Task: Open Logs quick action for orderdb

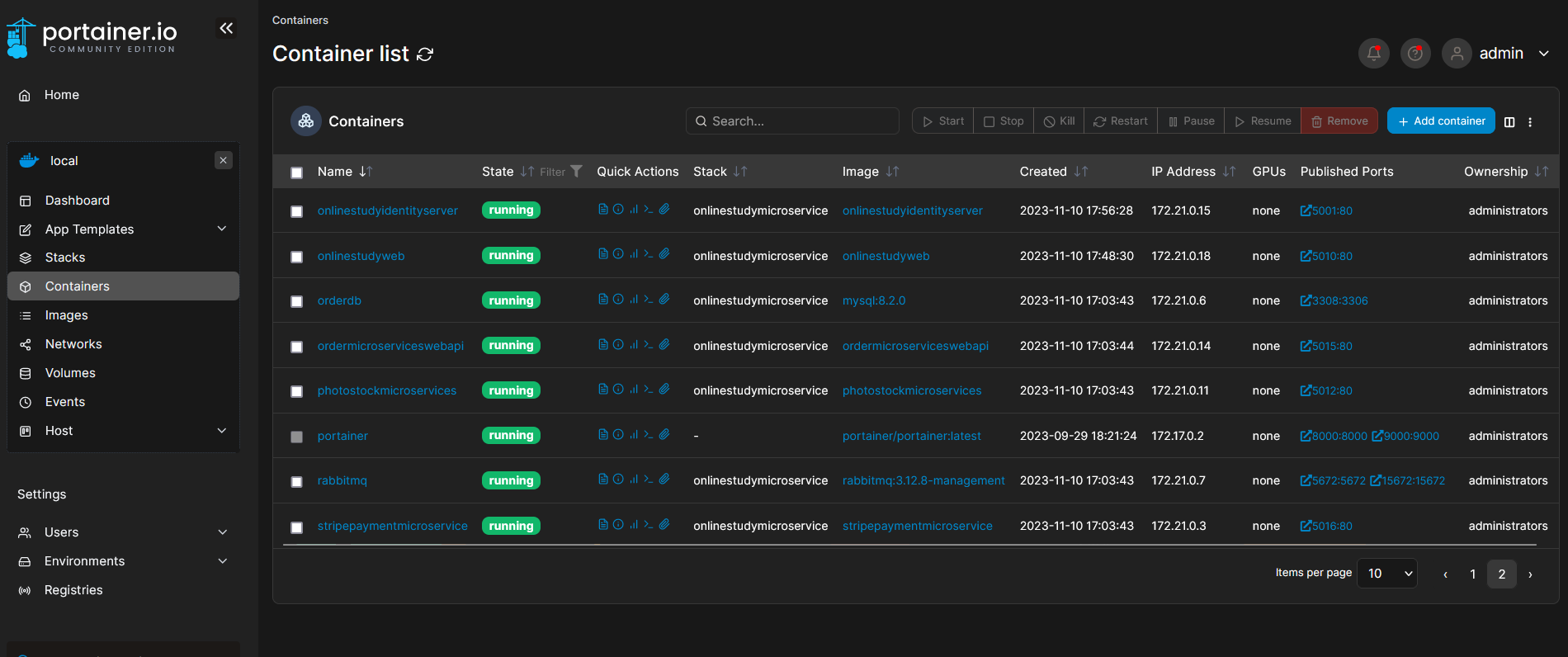Action: click(603, 300)
